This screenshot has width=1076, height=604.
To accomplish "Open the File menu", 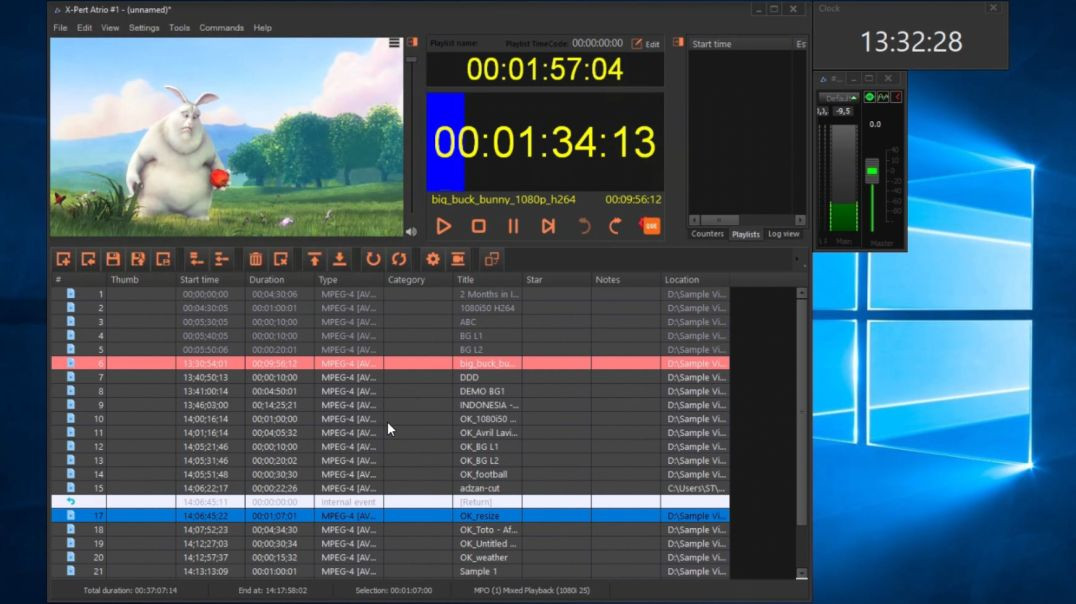I will [60, 28].
